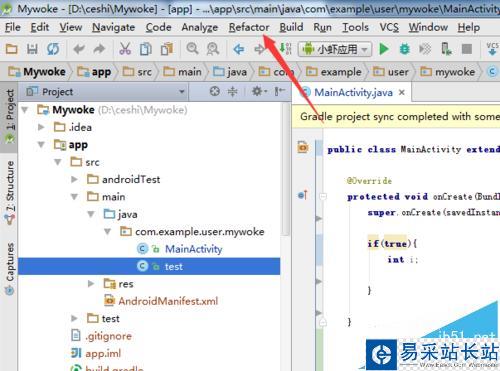Click the Attach debugger to process icon
The height and width of the screenshot is (371, 500).
[446, 49]
